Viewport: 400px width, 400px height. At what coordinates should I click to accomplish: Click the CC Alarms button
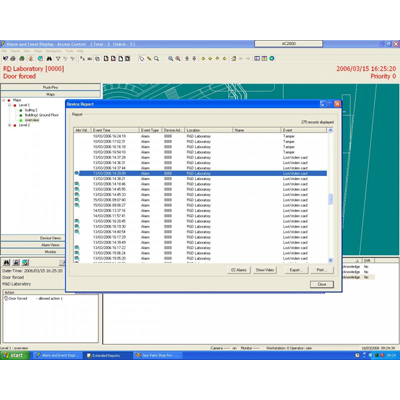239,270
